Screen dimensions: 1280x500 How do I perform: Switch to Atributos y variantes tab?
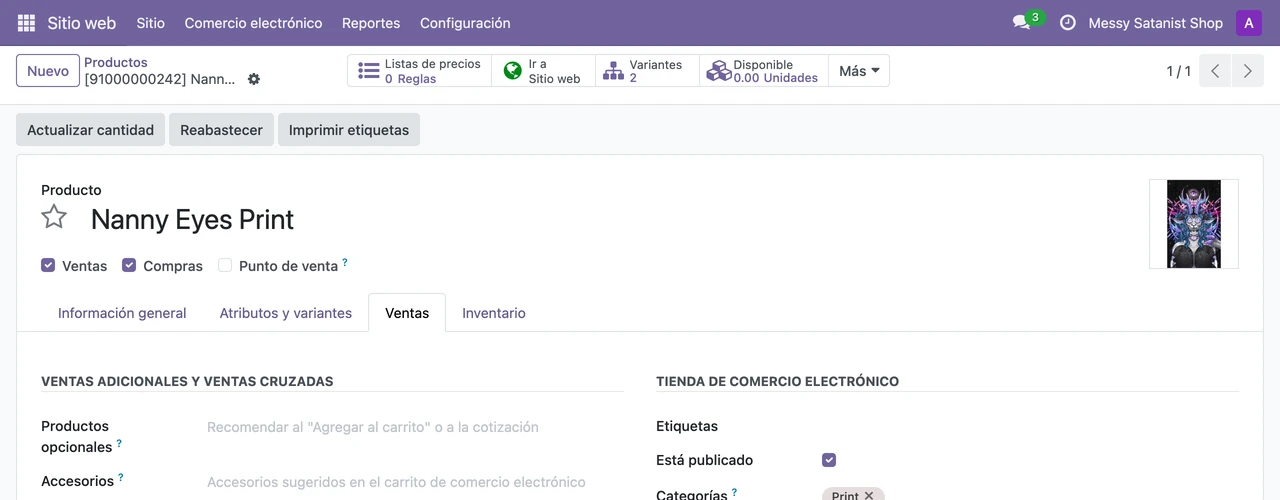(286, 313)
